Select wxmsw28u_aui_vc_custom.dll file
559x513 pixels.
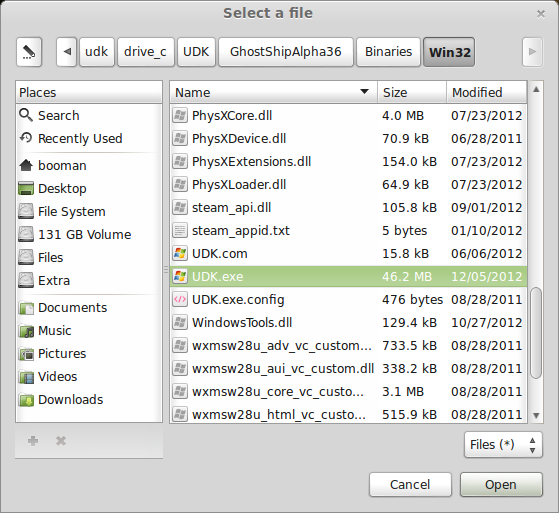click(348, 368)
